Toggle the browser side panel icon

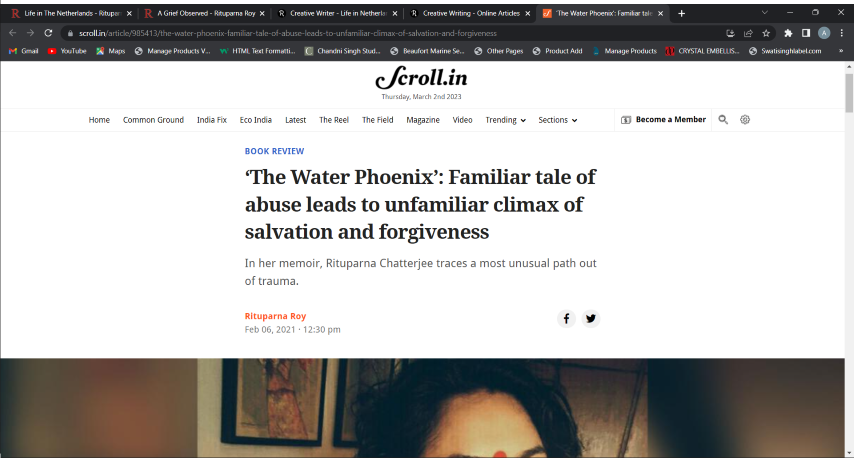pos(806,33)
